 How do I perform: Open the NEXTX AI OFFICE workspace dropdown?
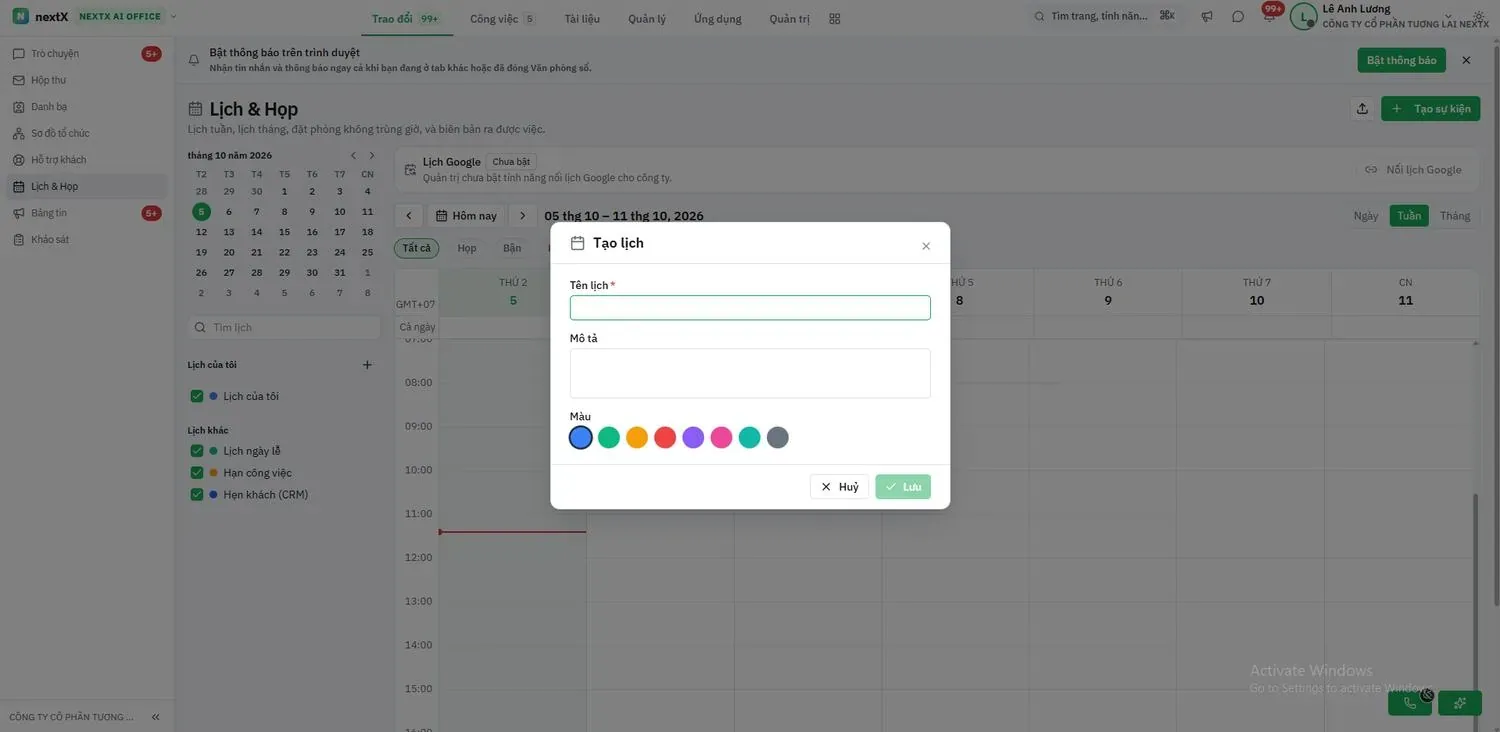pos(127,16)
